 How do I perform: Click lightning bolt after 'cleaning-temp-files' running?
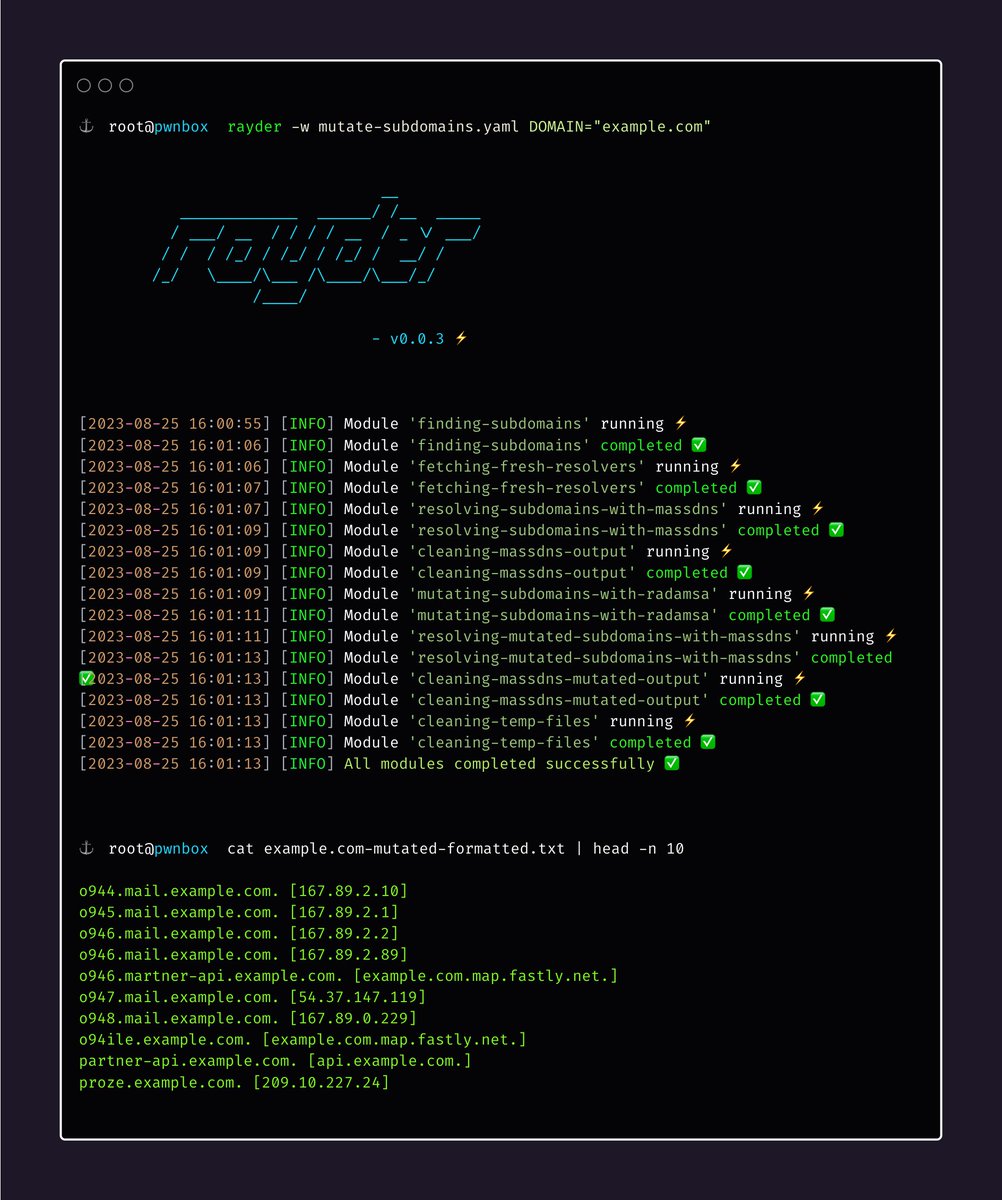click(x=690, y=721)
